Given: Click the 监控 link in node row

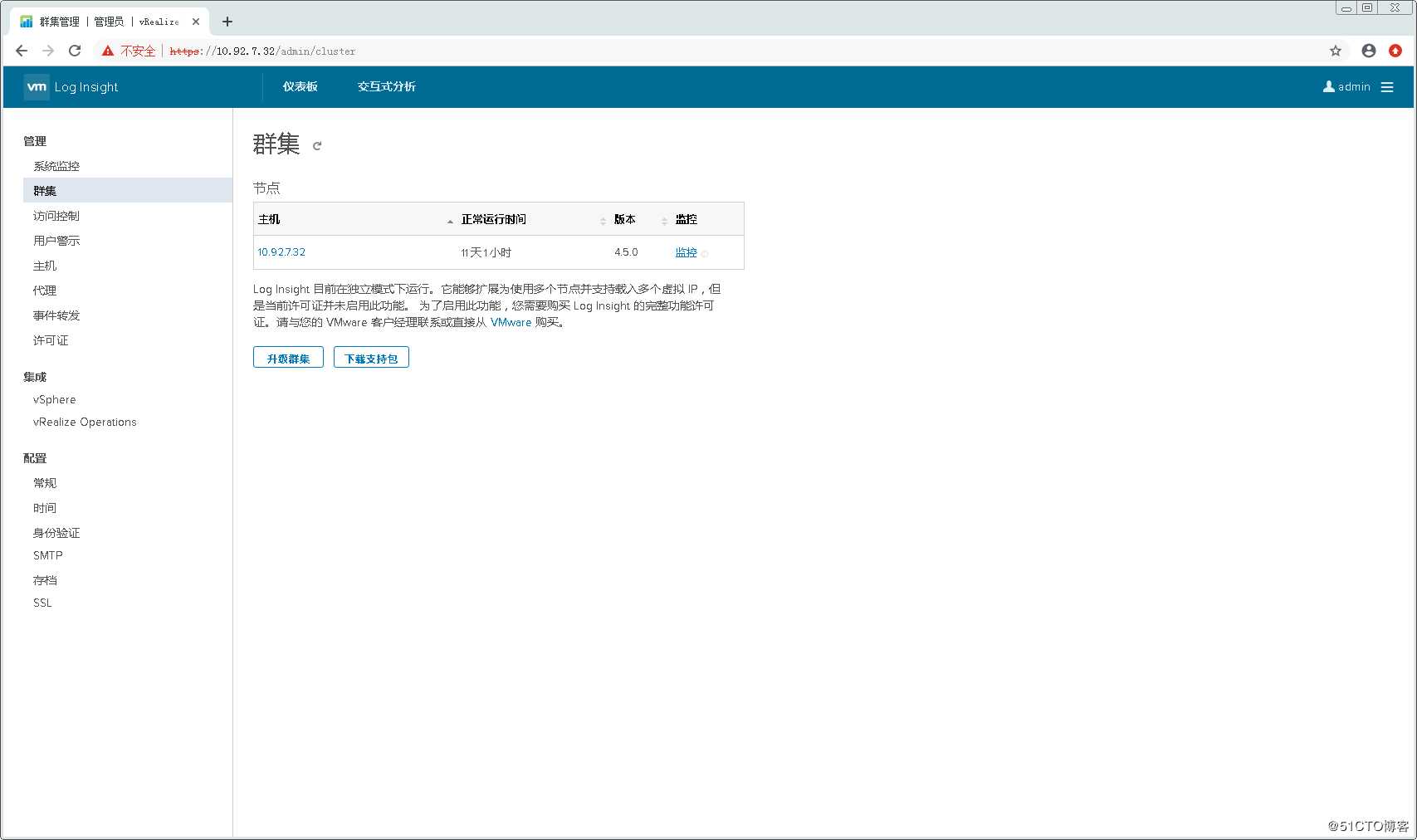Looking at the screenshot, I should (x=686, y=252).
